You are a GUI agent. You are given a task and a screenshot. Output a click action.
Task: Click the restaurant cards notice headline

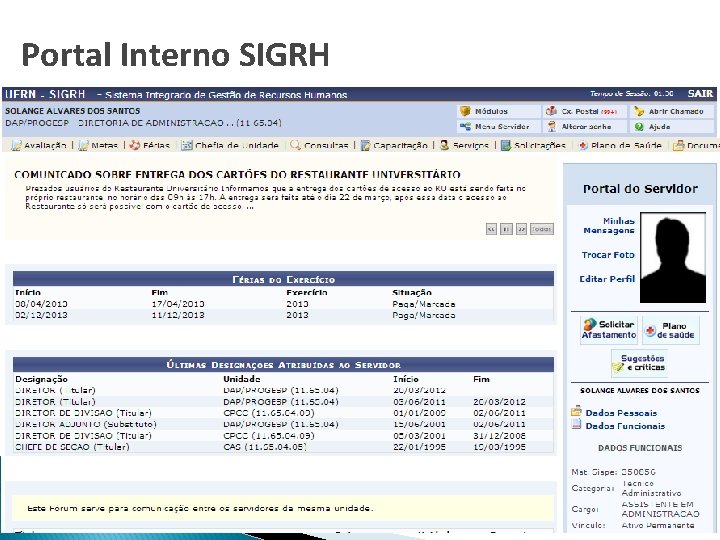[x=237, y=174]
